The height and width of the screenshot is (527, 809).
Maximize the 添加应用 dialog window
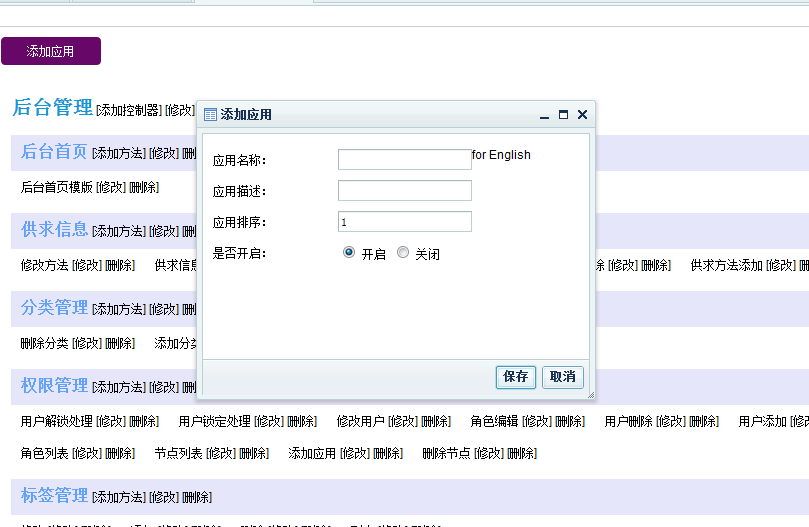point(564,115)
